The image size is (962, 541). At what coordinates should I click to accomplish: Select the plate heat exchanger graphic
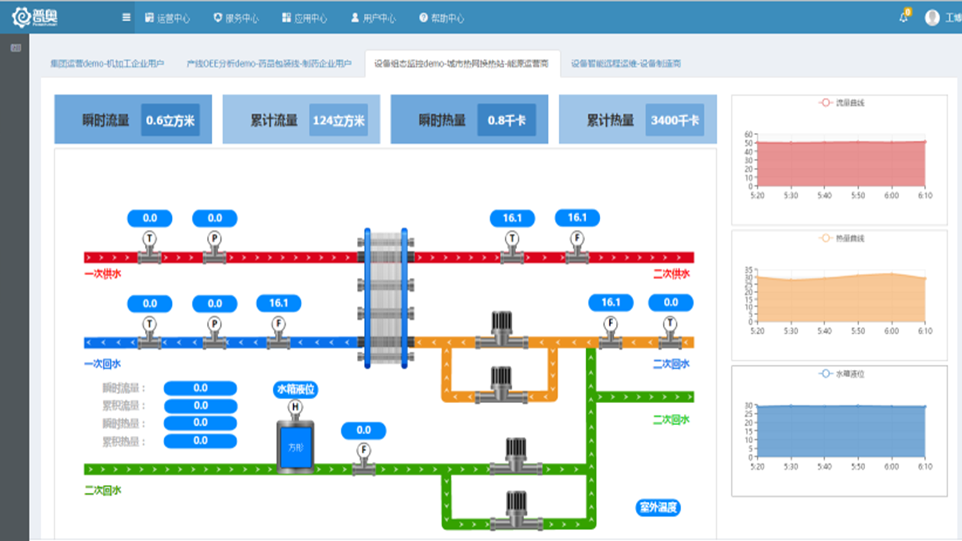tap(386, 298)
